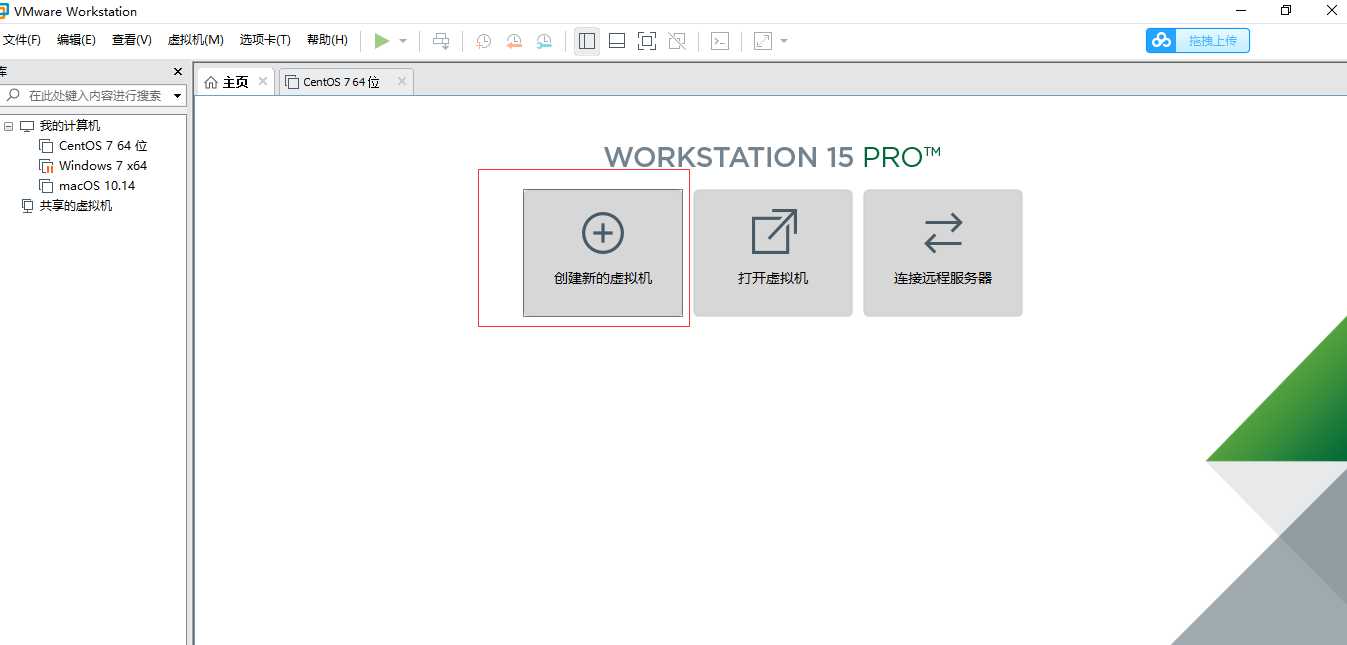Collapse the 我的计算机 tree node
Screen dimensions: 1347x645
pyautogui.click(x=8, y=126)
